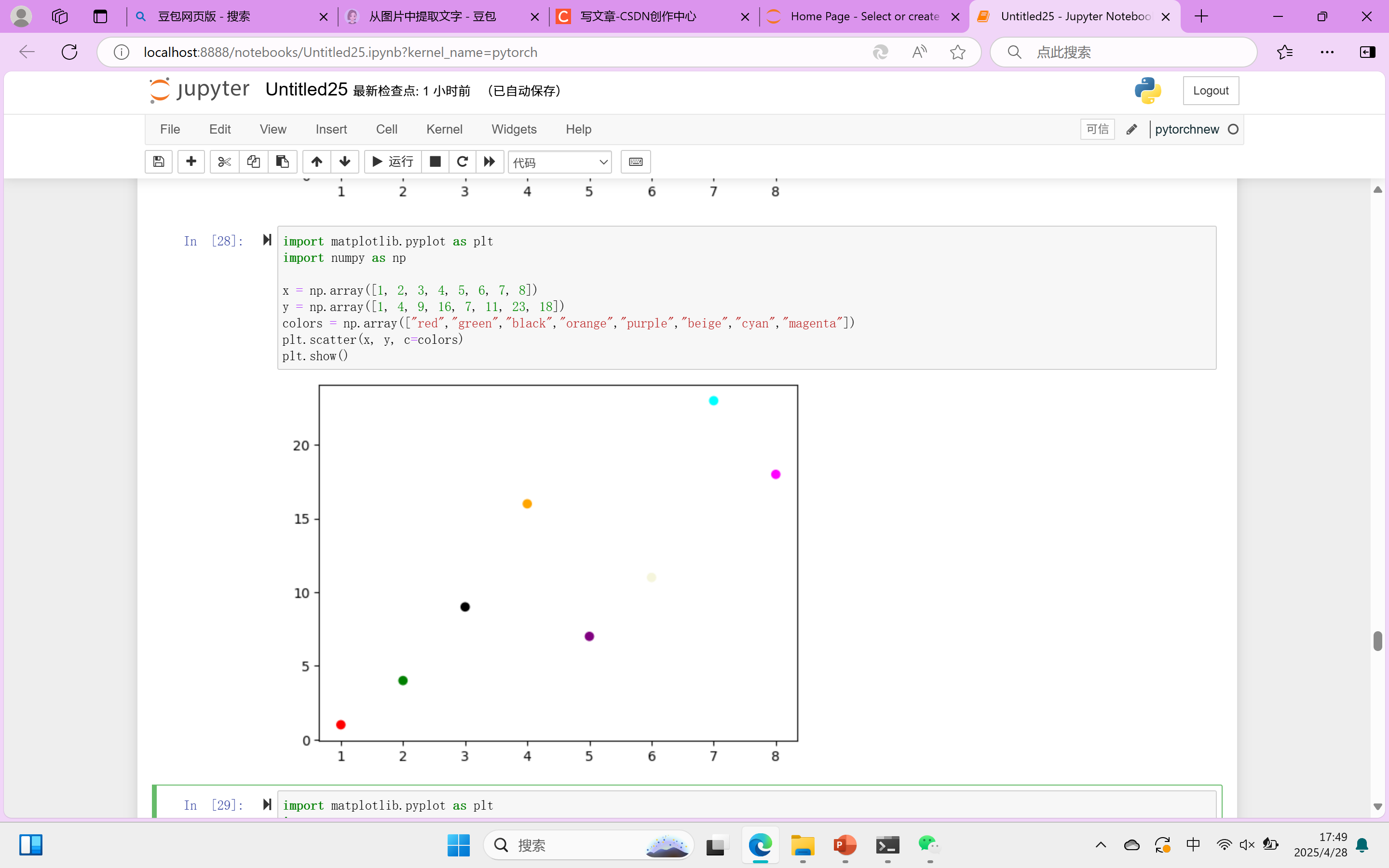The height and width of the screenshot is (868, 1389).
Task: Interrupt the kernel with the stop icon
Action: (435, 162)
